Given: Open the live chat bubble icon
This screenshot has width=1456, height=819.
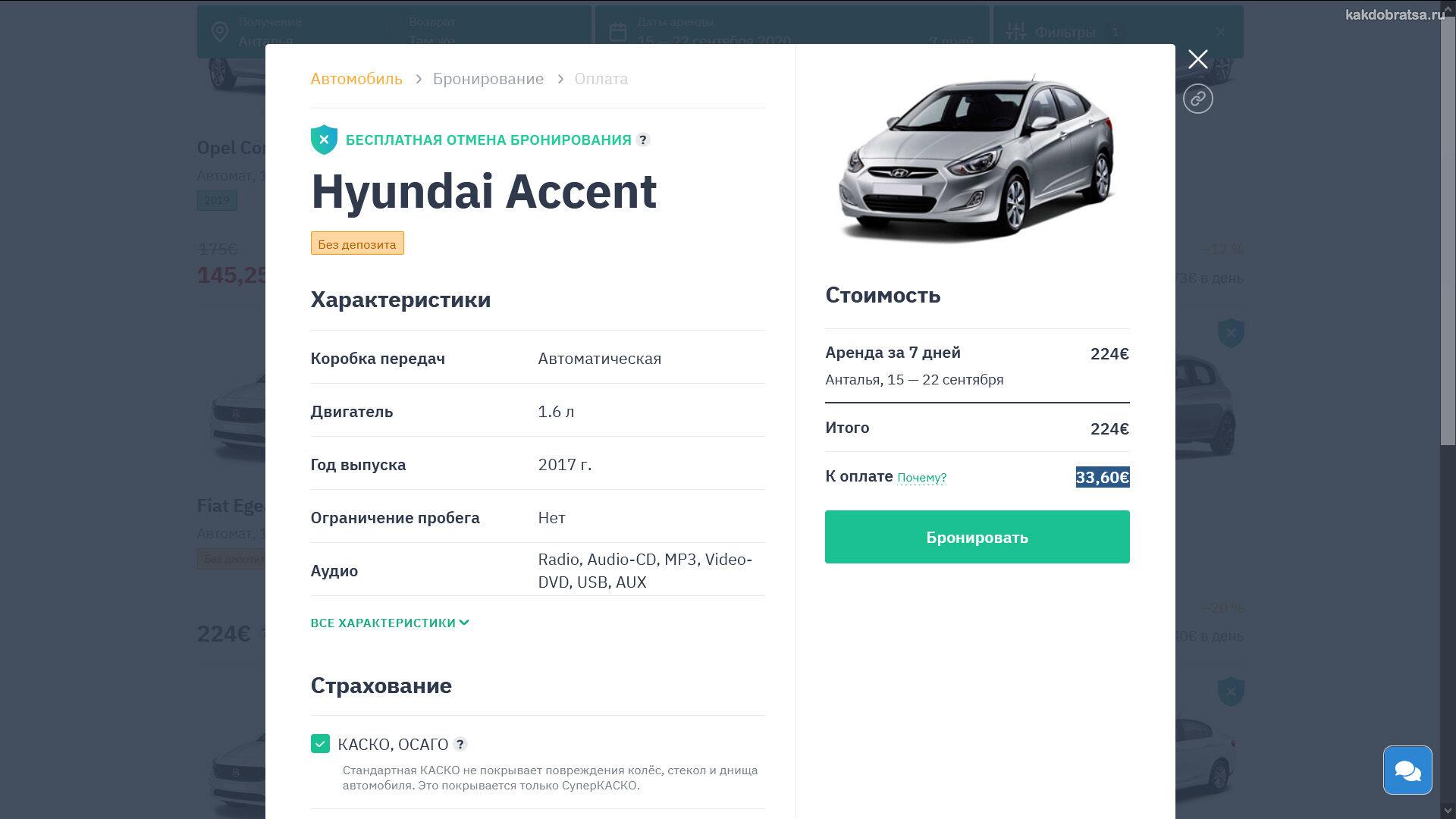Looking at the screenshot, I should click(x=1407, y=770).
